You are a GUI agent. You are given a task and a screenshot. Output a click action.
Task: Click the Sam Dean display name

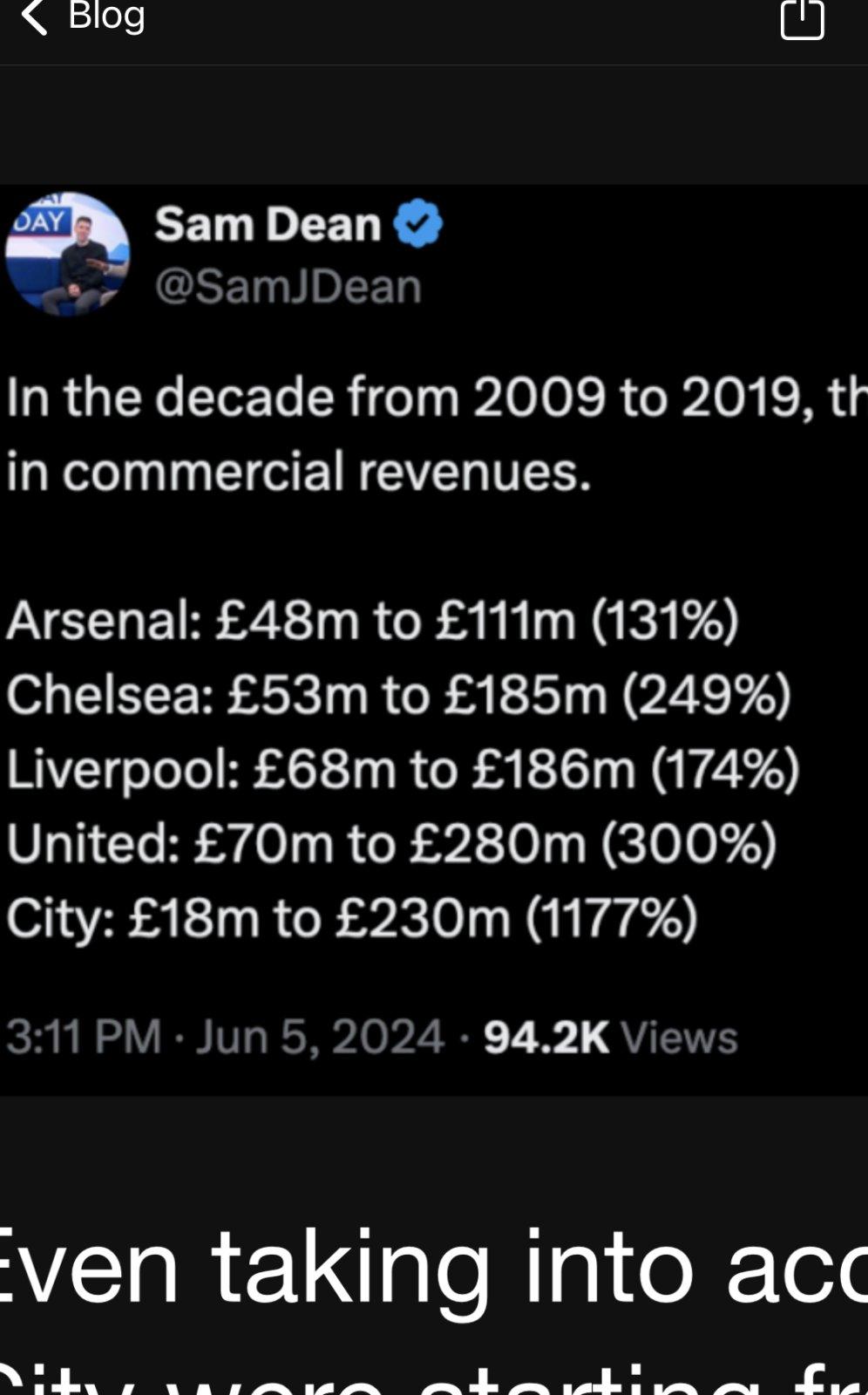pos(268,224)
